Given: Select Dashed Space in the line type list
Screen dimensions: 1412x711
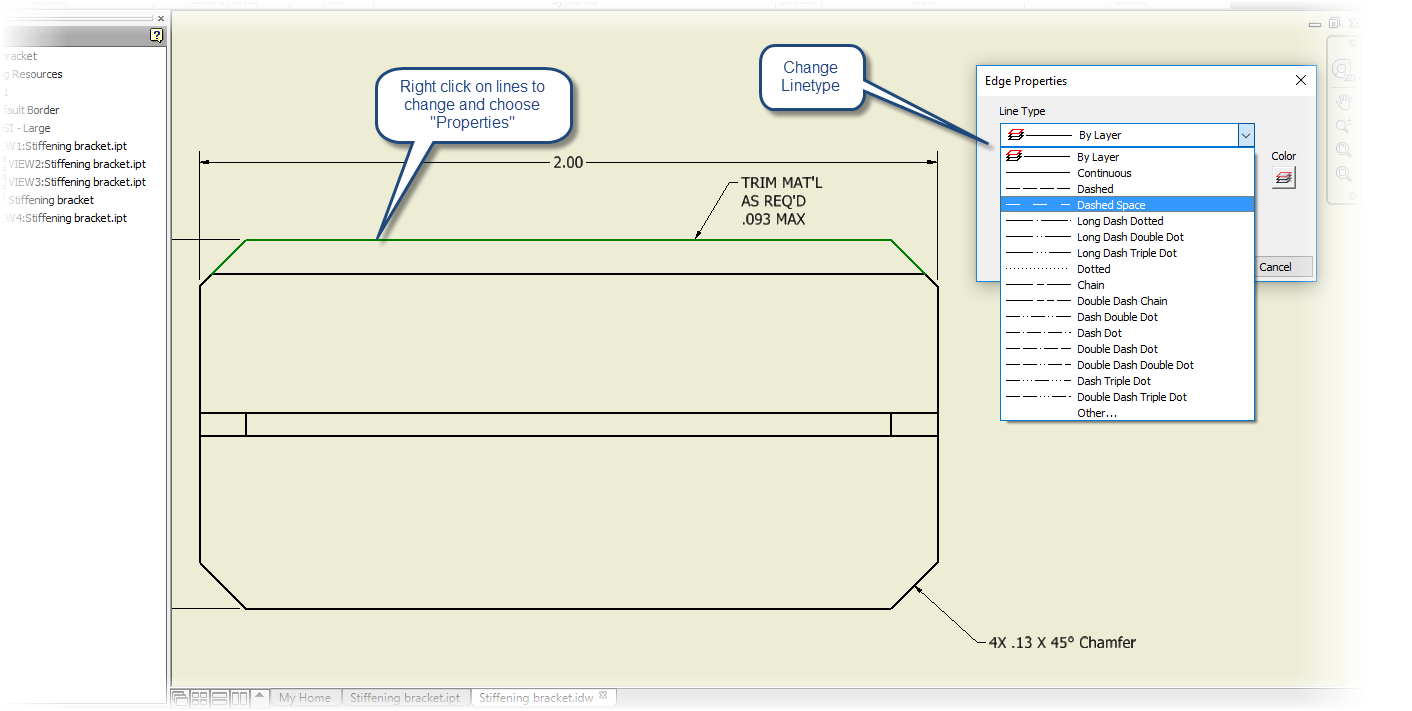Looking at the screenshot, I should [x=1113, y=204].
